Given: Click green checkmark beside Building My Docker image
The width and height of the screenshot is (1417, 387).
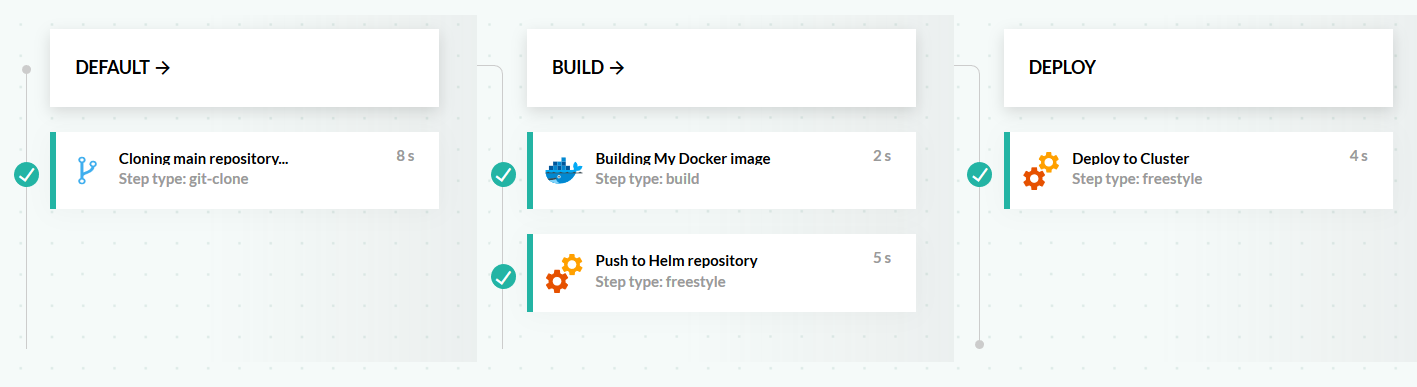Looking at the screenshot, I should click(503, 175).
